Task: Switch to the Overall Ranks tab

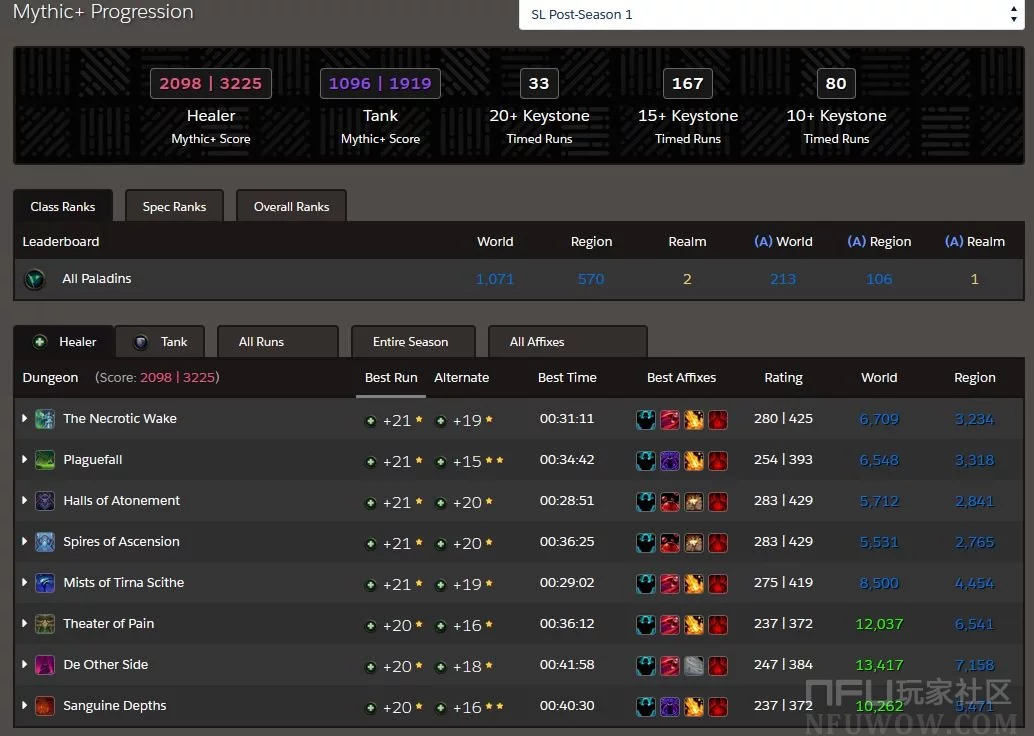Action: coord(291,207)
